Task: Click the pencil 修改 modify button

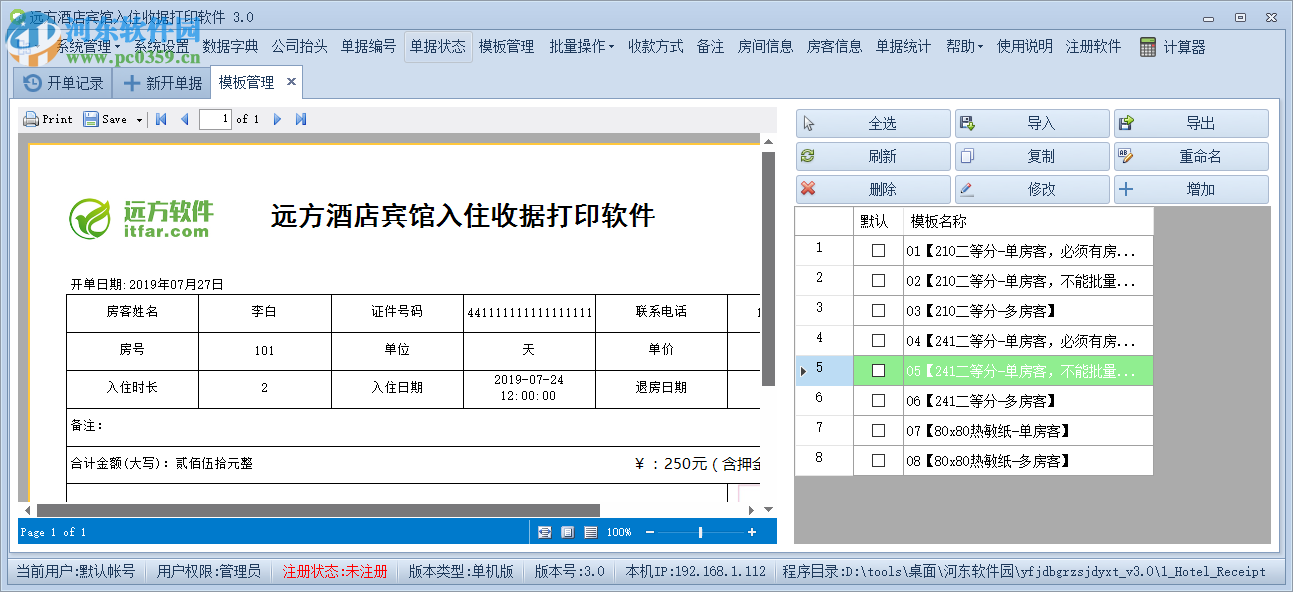Action: point(1032,189)
